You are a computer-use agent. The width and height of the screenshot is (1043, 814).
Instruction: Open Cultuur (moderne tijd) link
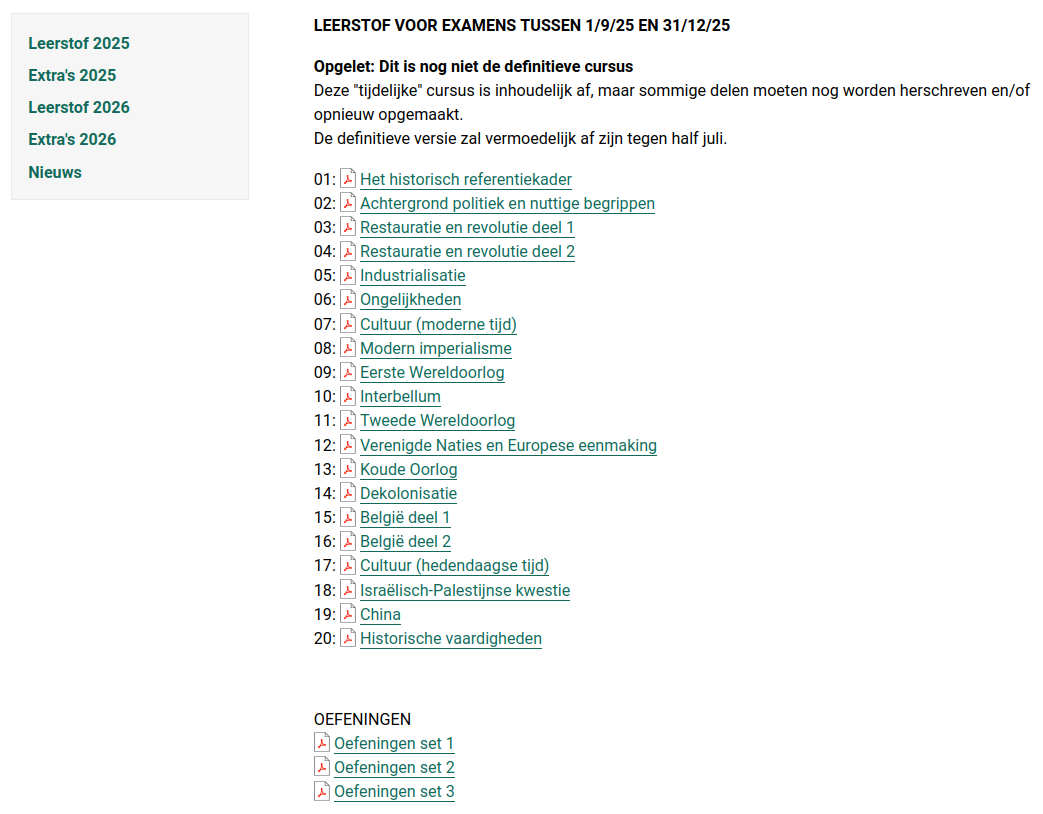click(x=438, y=324)
